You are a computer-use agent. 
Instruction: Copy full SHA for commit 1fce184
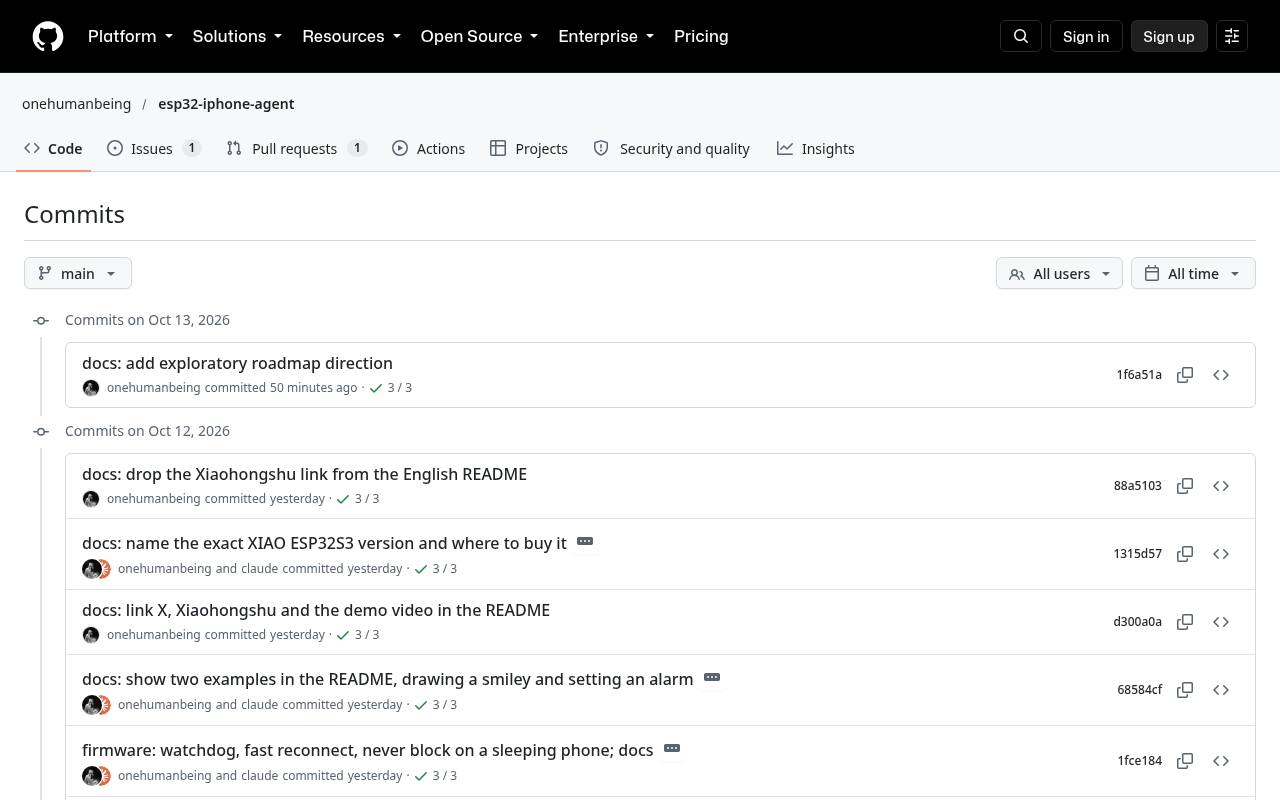pos(1185,761)
